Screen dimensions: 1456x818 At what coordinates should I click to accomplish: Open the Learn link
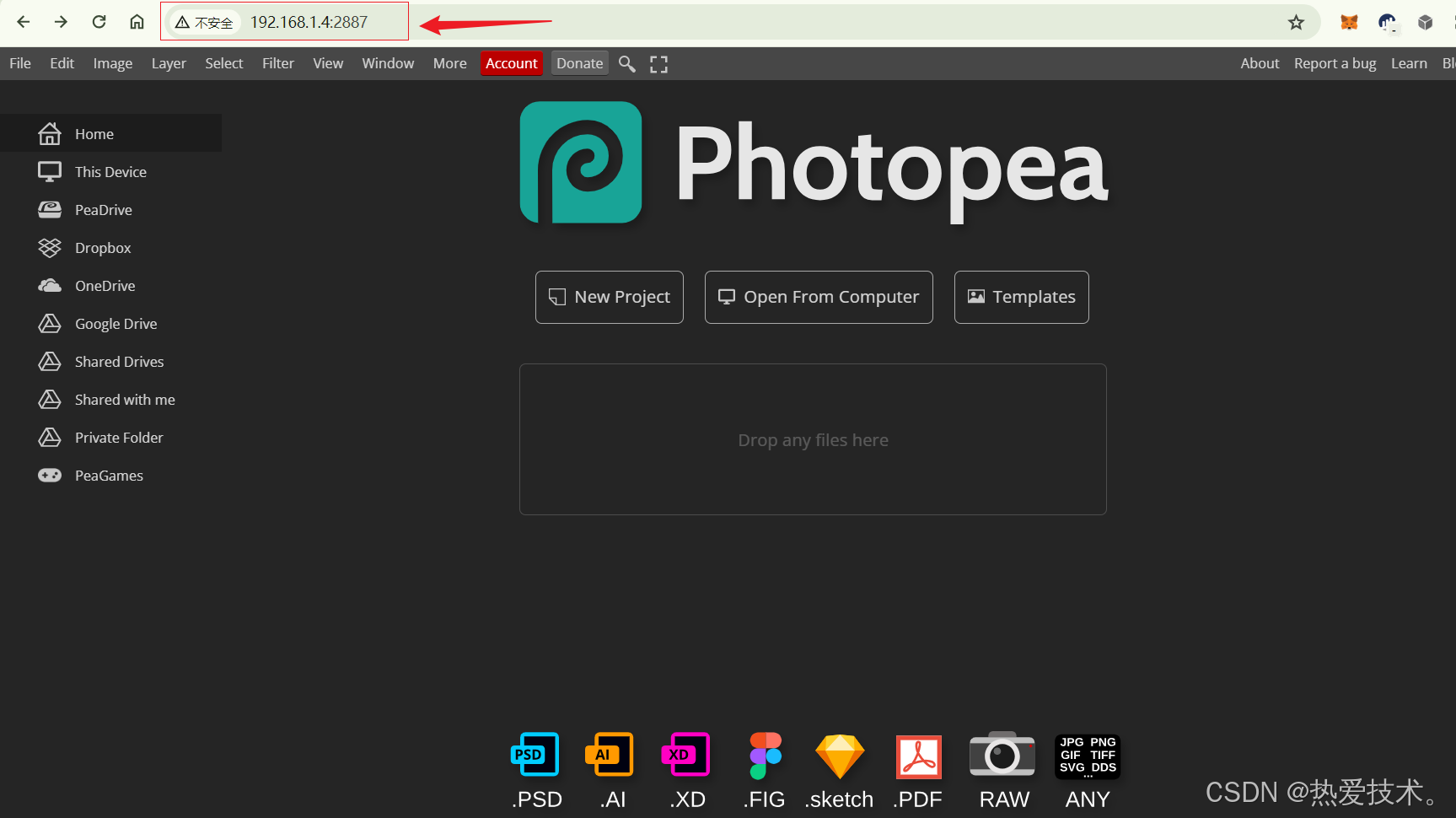(x=1409, y=63)
